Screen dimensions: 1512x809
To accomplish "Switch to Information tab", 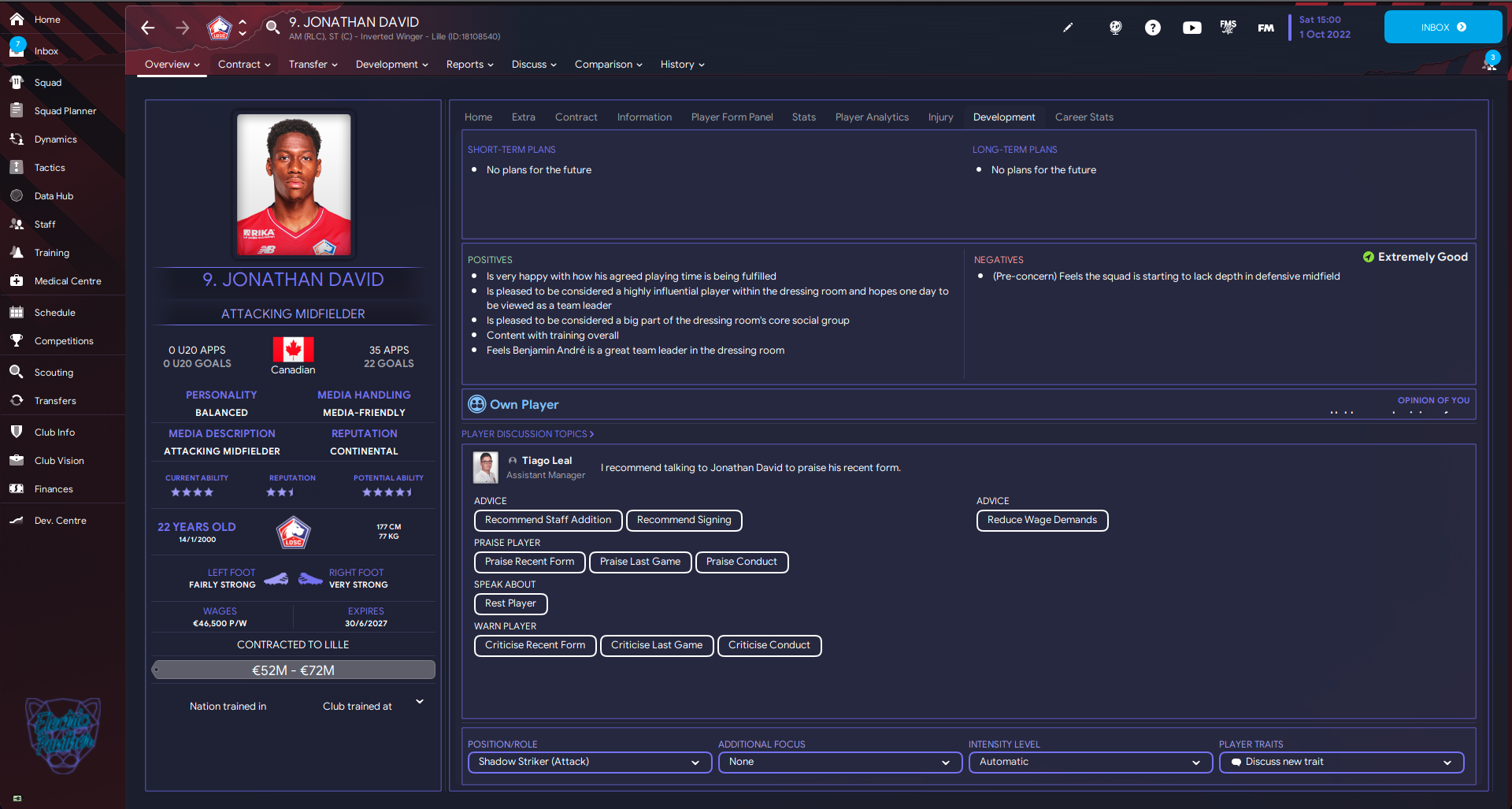I will point(644,117).
